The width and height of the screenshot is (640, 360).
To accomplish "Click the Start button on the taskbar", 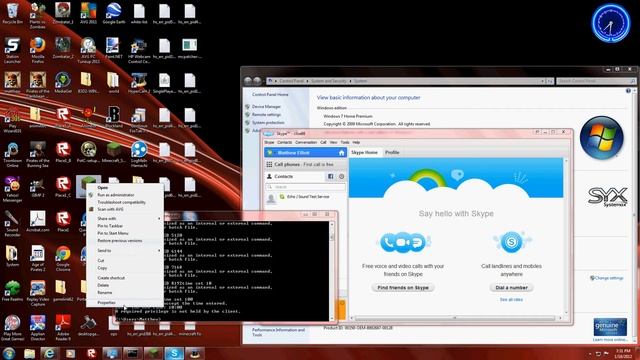I will (9, 353).
